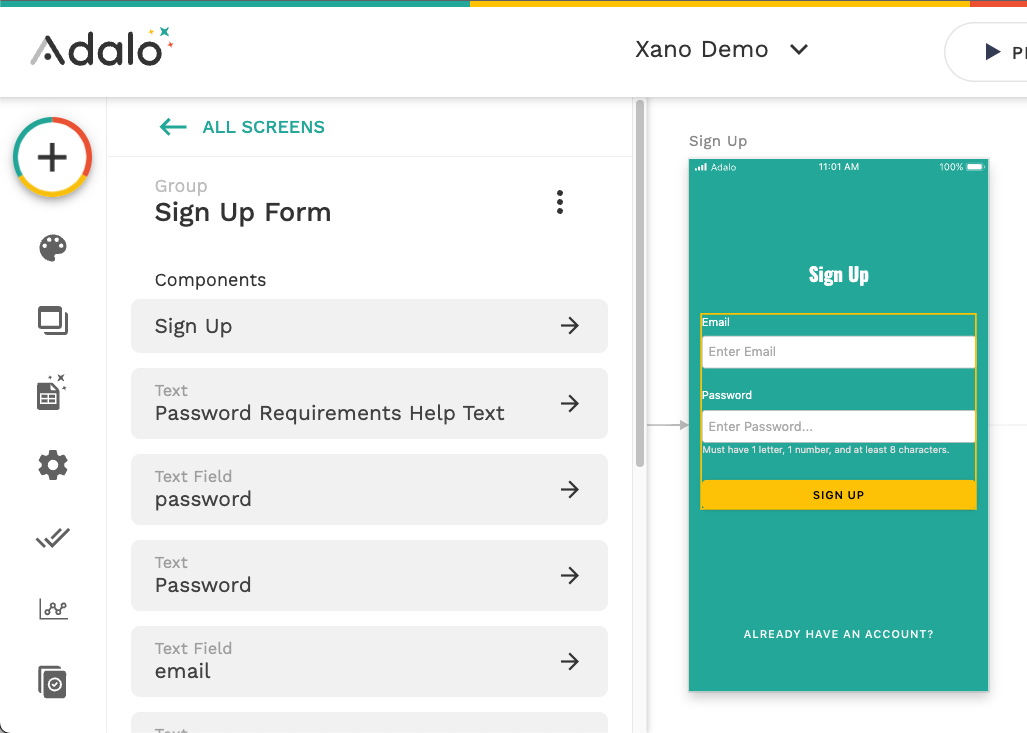Viewport: 1027px width, 733px height.
Task: Open the Sign Up component row
Action: pos(369,326)
